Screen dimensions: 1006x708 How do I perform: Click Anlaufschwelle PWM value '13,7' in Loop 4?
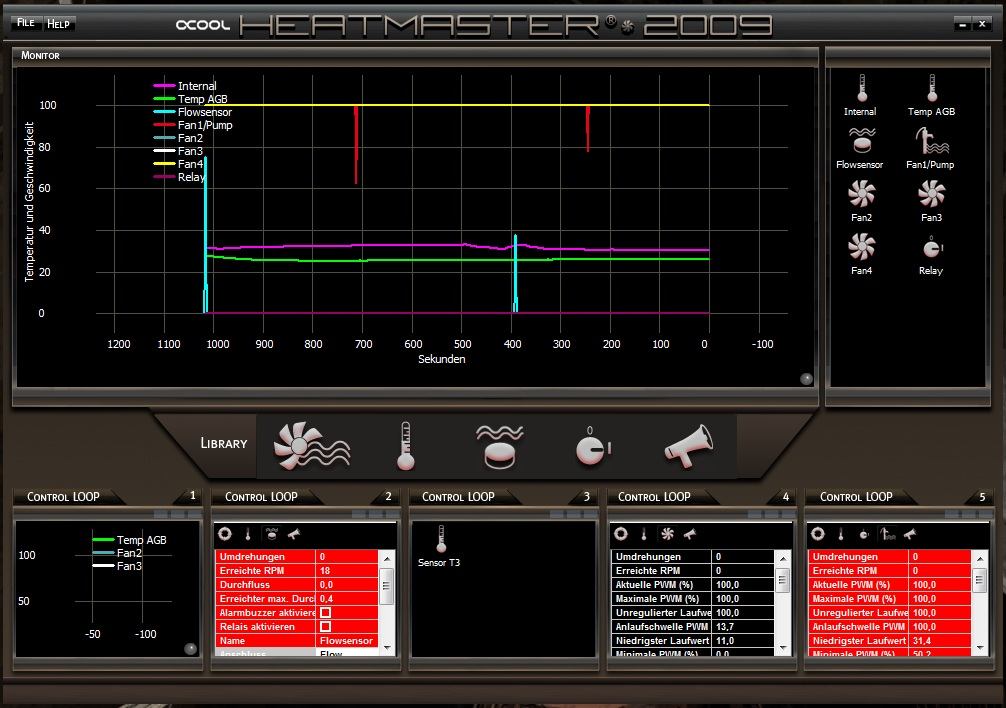743,627
